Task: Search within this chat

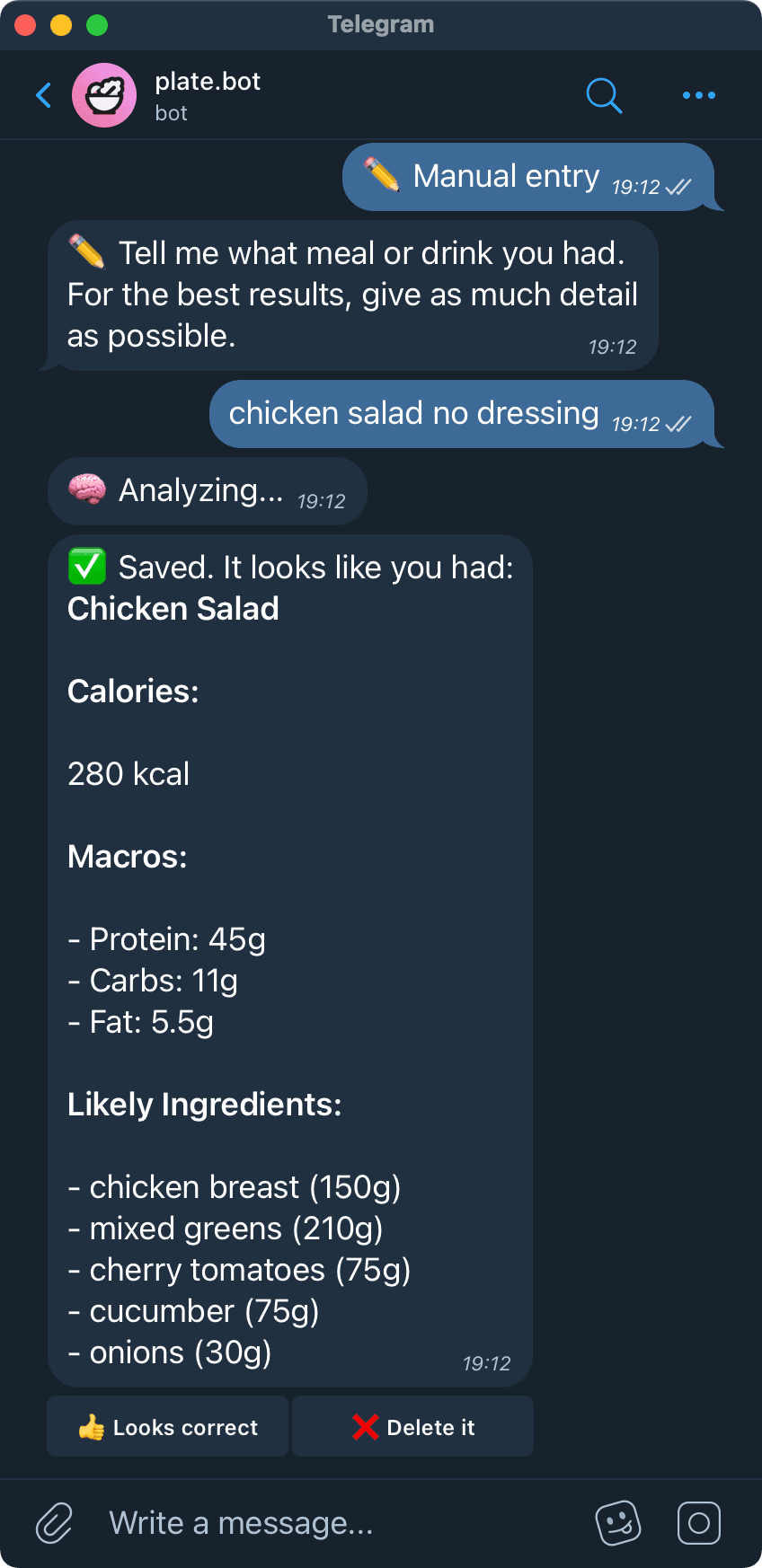Action: pyautogui.click(x=604, y=95)
